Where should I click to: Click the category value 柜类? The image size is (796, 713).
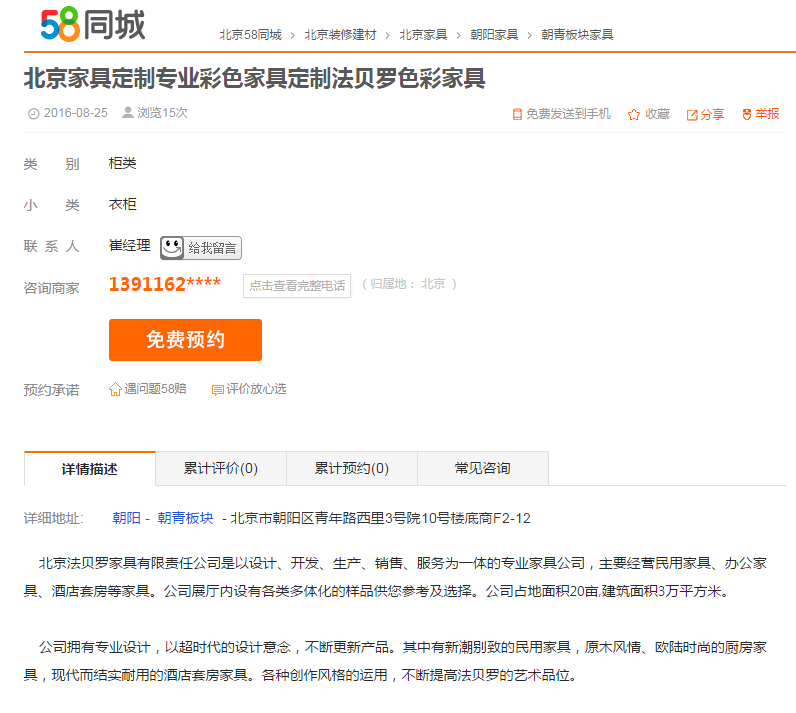(123, 163)
